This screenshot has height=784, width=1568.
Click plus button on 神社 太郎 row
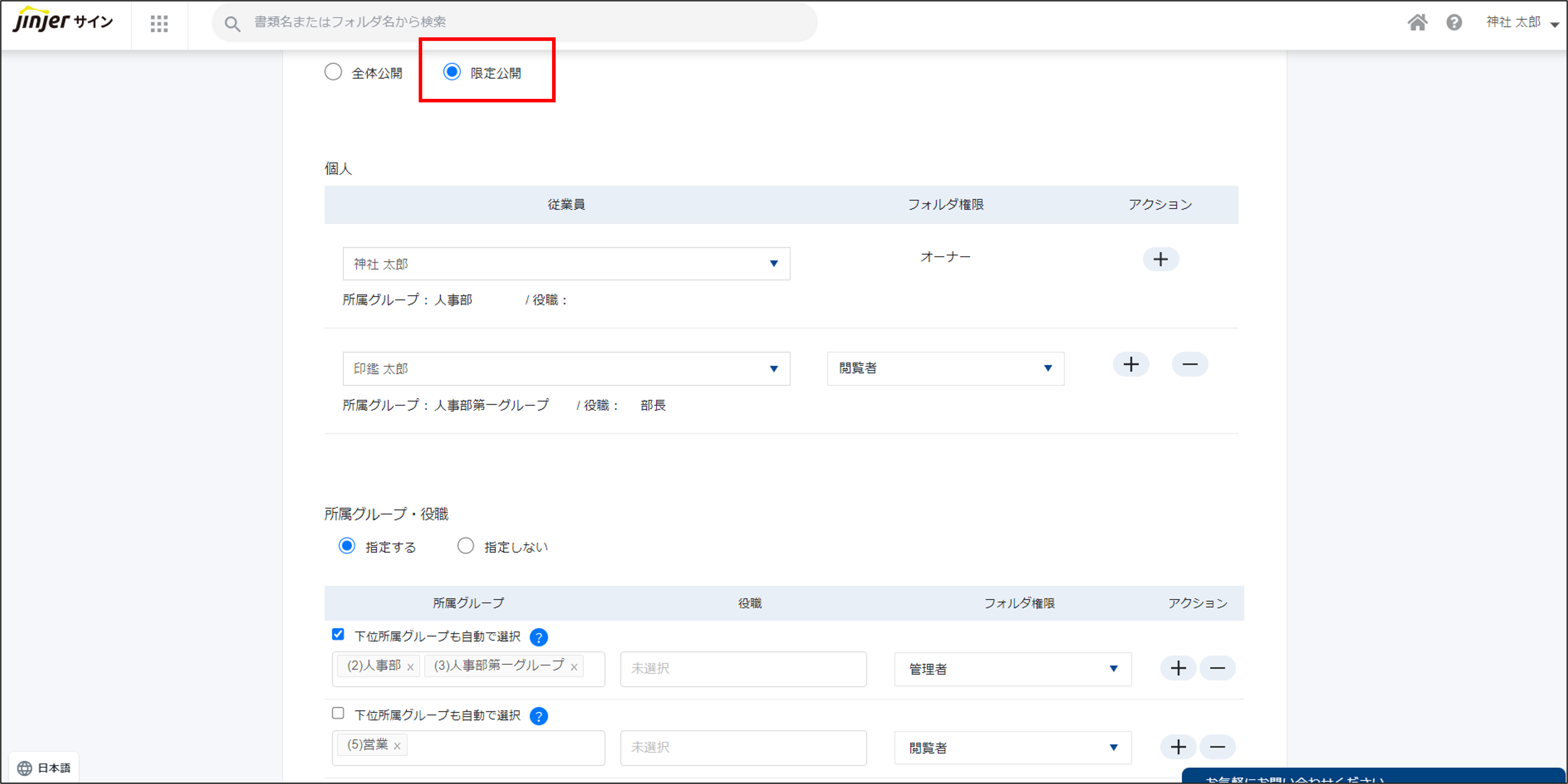pos(1160,259)
